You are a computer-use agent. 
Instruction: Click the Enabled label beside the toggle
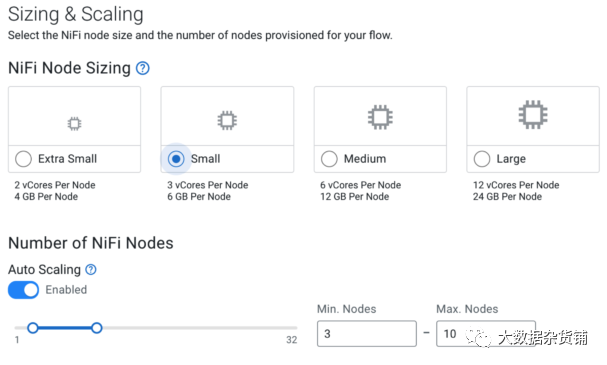pyautogui.click(x=66, y=290)
